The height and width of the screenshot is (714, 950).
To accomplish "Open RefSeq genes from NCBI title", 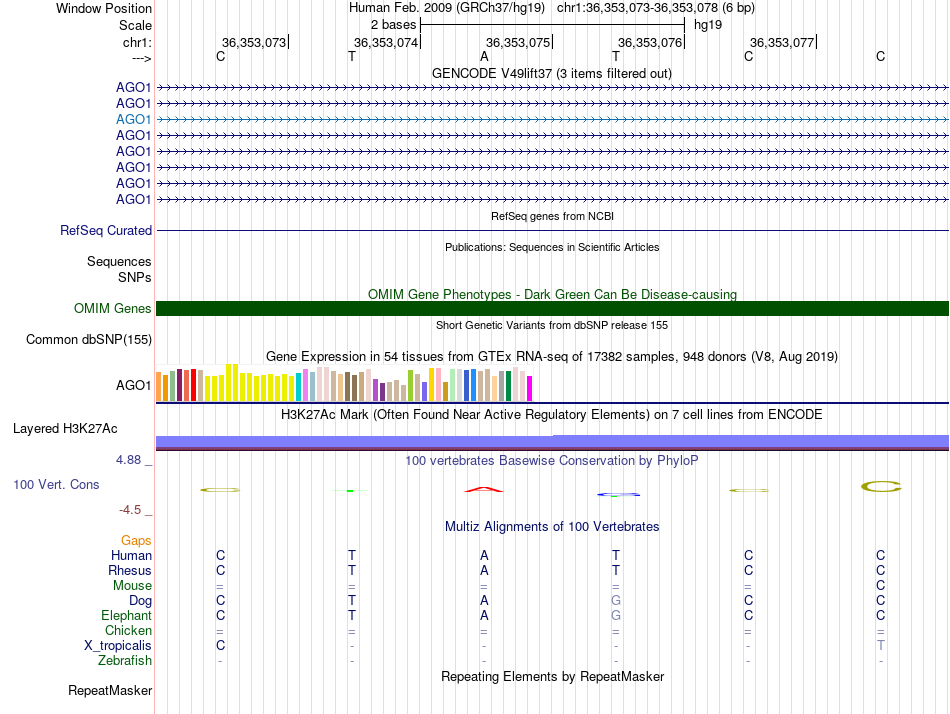I will (x=553, y=216).
